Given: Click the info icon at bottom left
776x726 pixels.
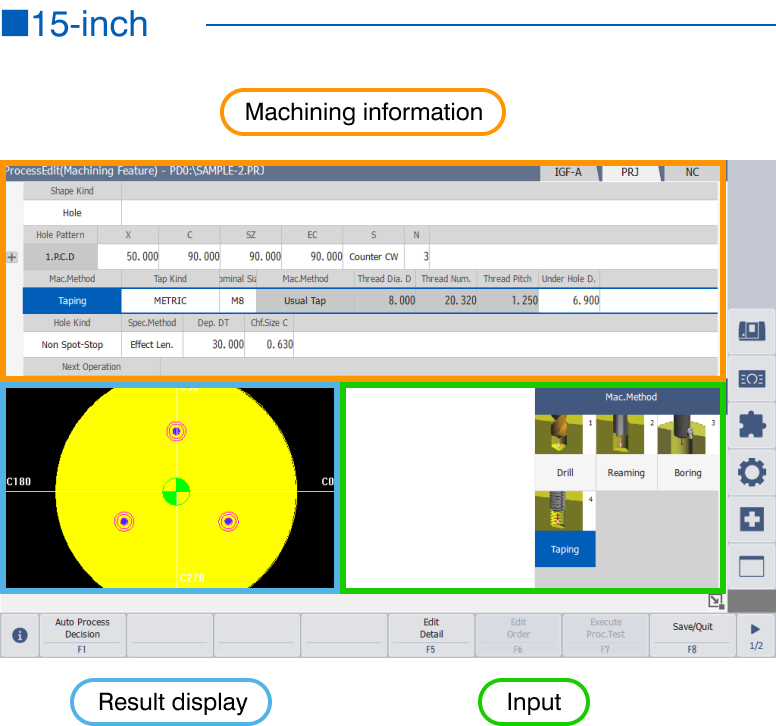Looking at the screenshot, I should pos(20,635).
